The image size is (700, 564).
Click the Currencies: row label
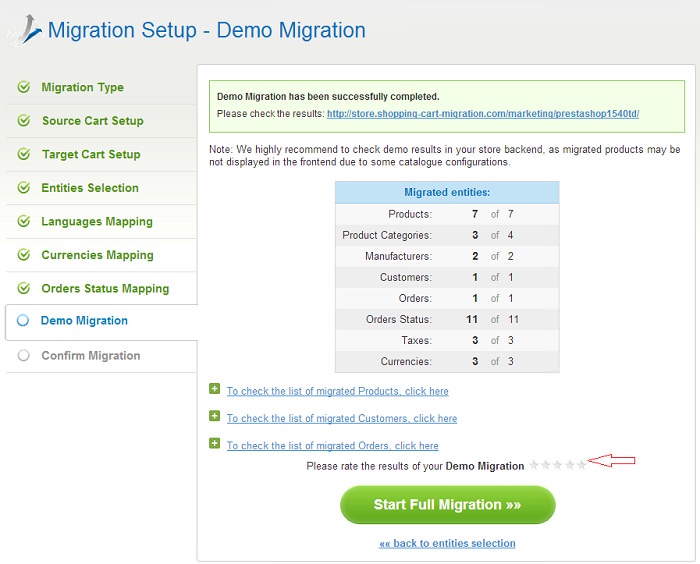(406, 361)
